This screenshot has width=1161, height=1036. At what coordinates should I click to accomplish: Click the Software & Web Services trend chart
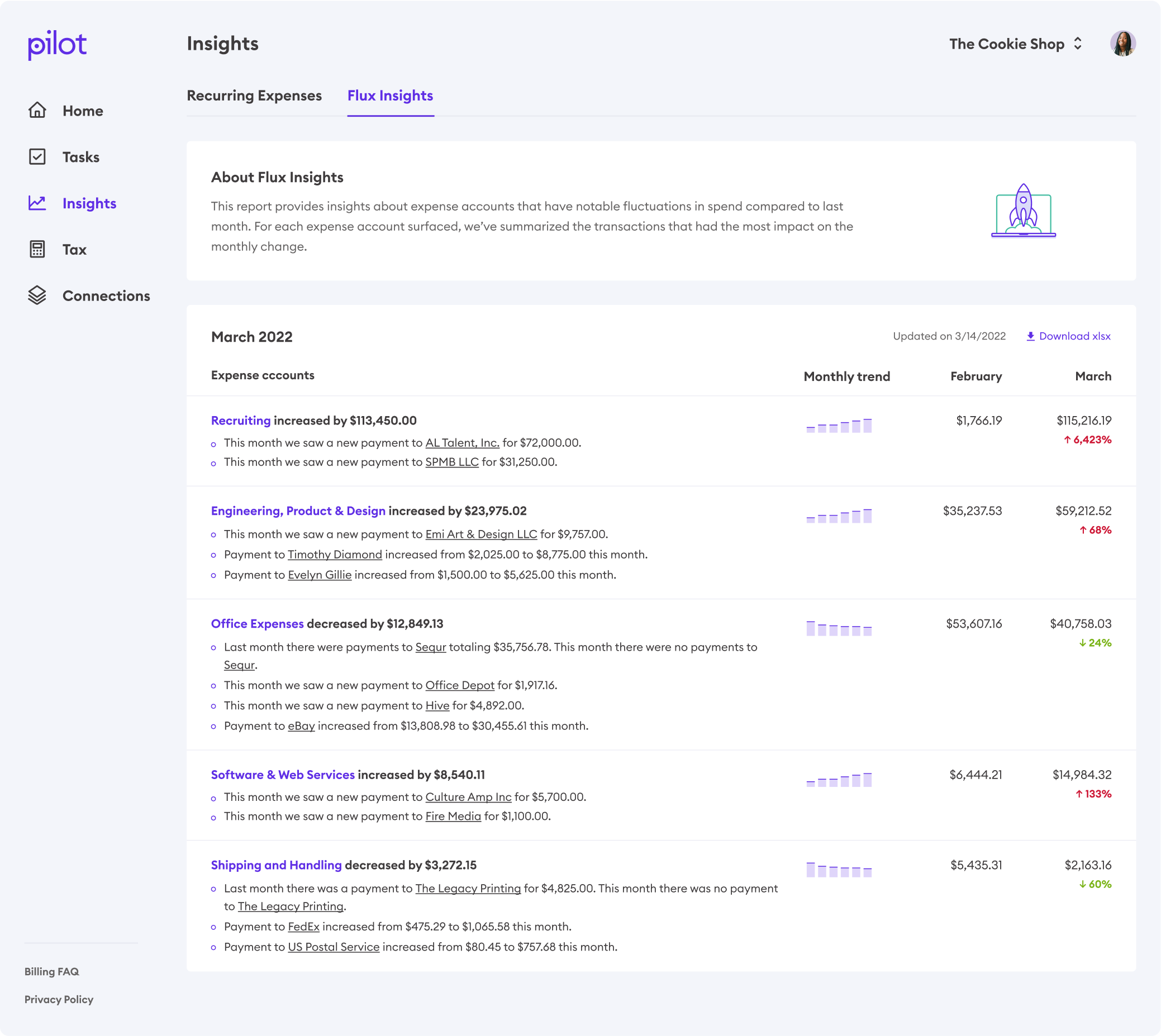(x=839, y=779)
